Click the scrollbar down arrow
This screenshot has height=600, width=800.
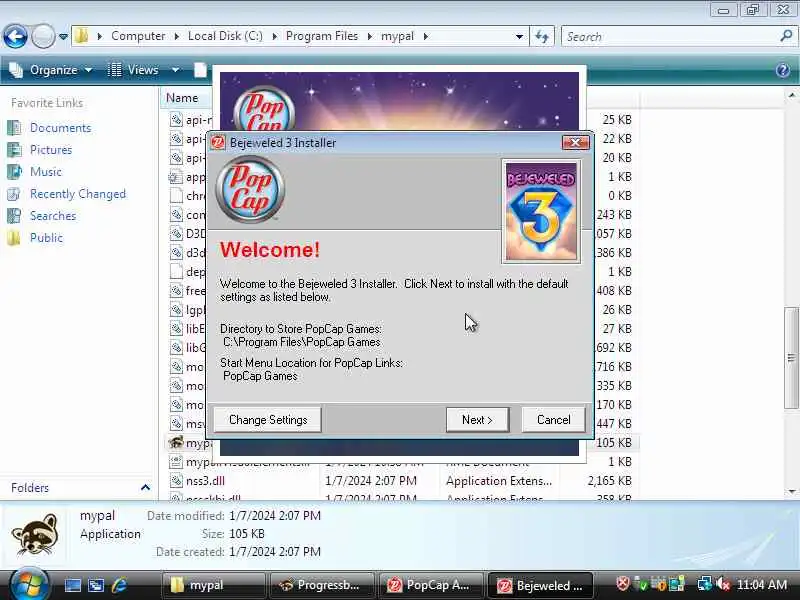(x=791, y=492)
